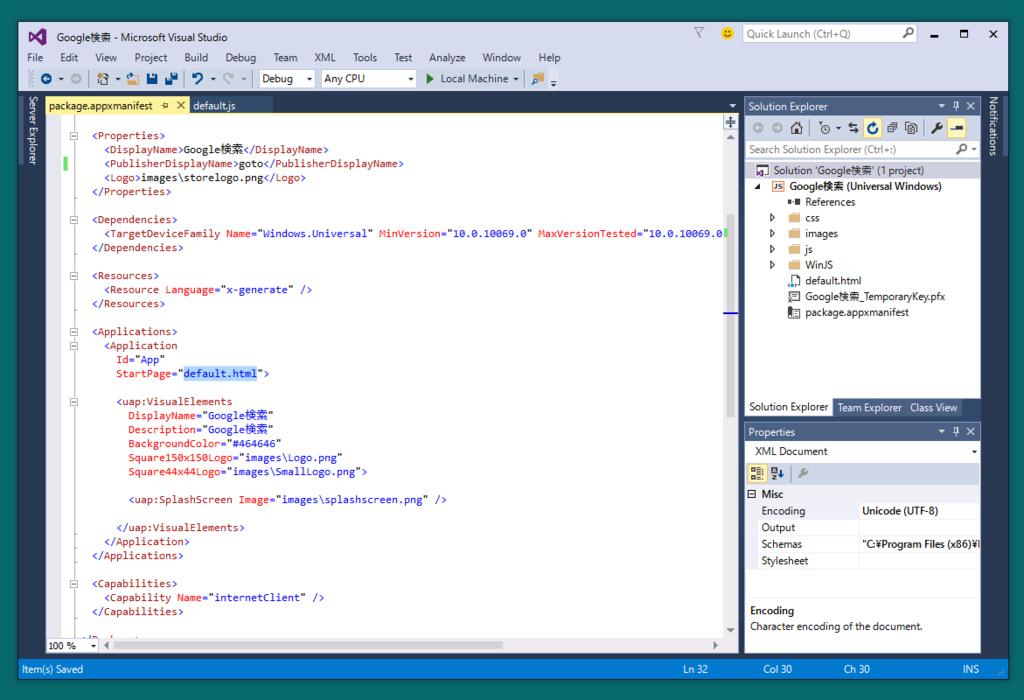
Task: Click the New Project toolbar icon
Action: coord(103,78)
